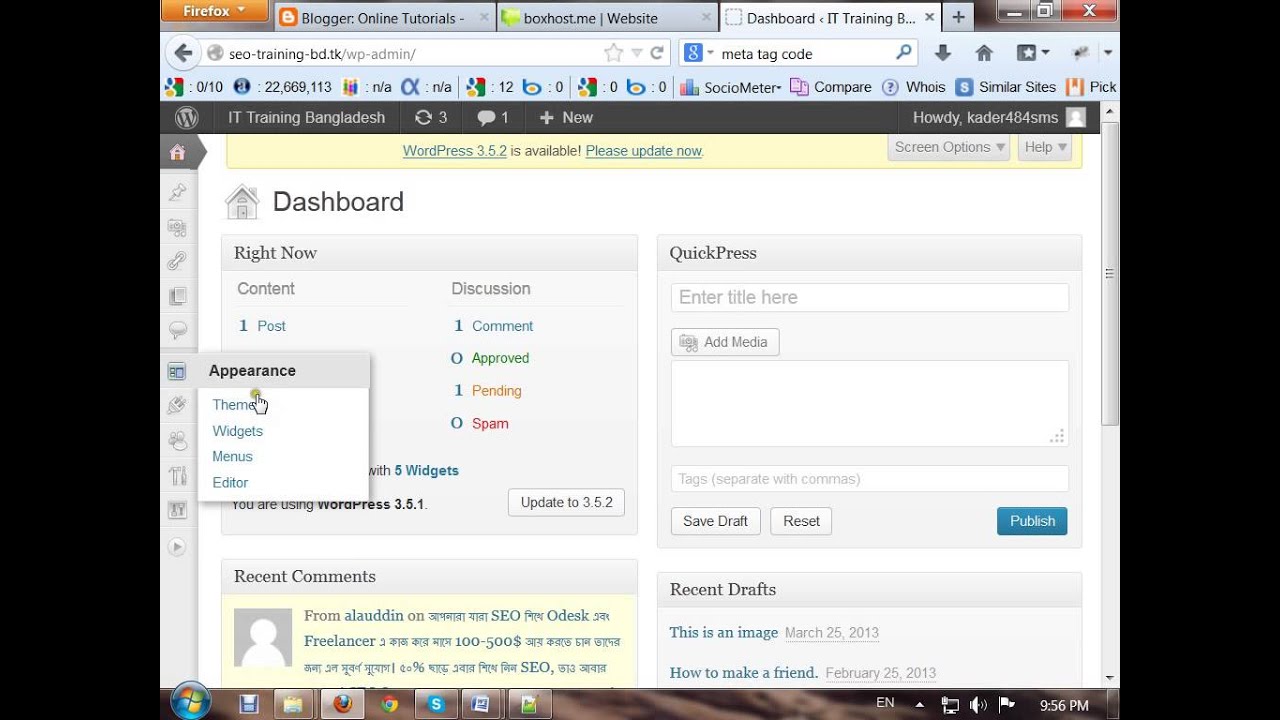Open the Firefox downloads arrow icon
This screenshot has width=1280, height=720.
point(942,53)
